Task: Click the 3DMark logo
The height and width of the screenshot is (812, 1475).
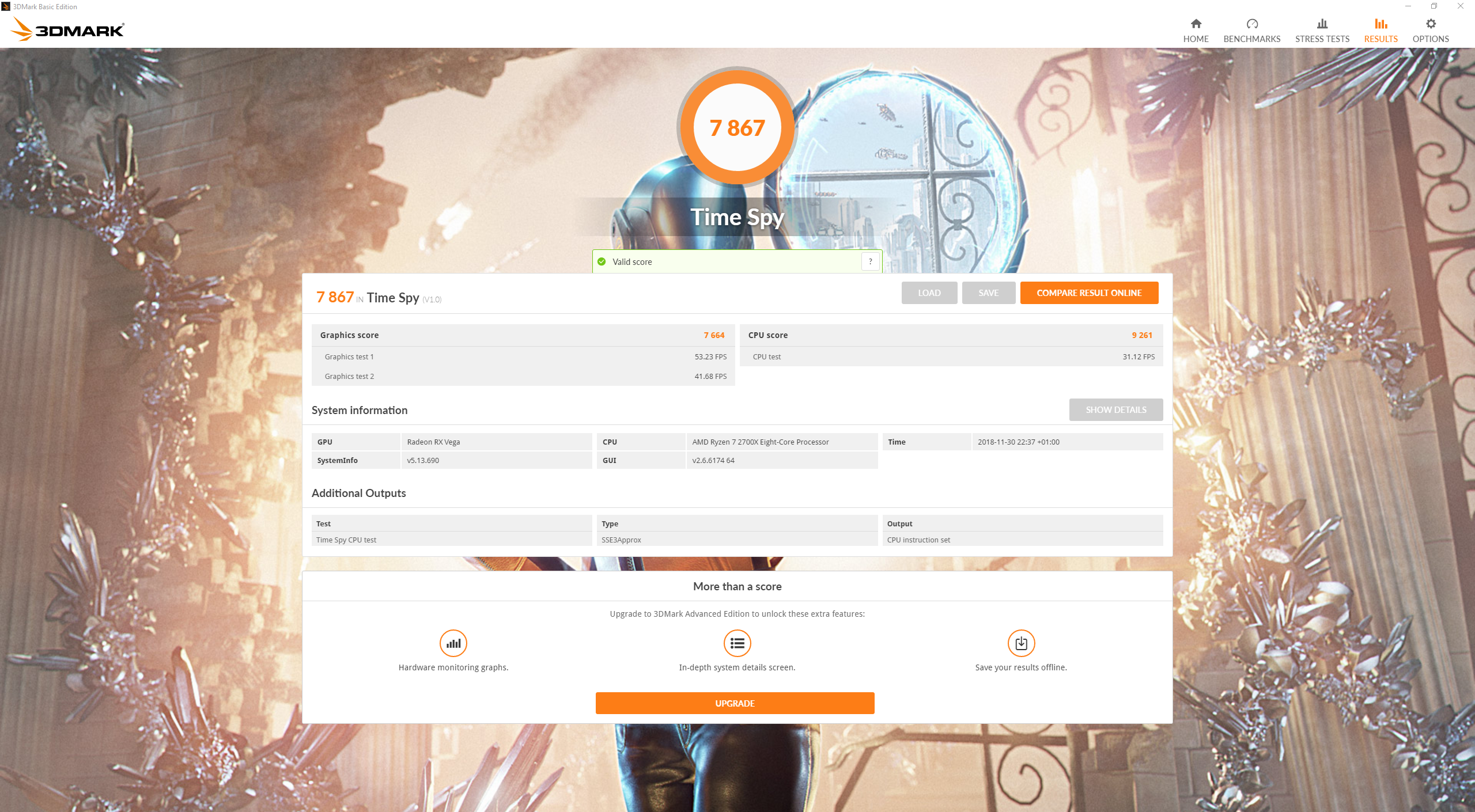Action: tap(68, 29)
